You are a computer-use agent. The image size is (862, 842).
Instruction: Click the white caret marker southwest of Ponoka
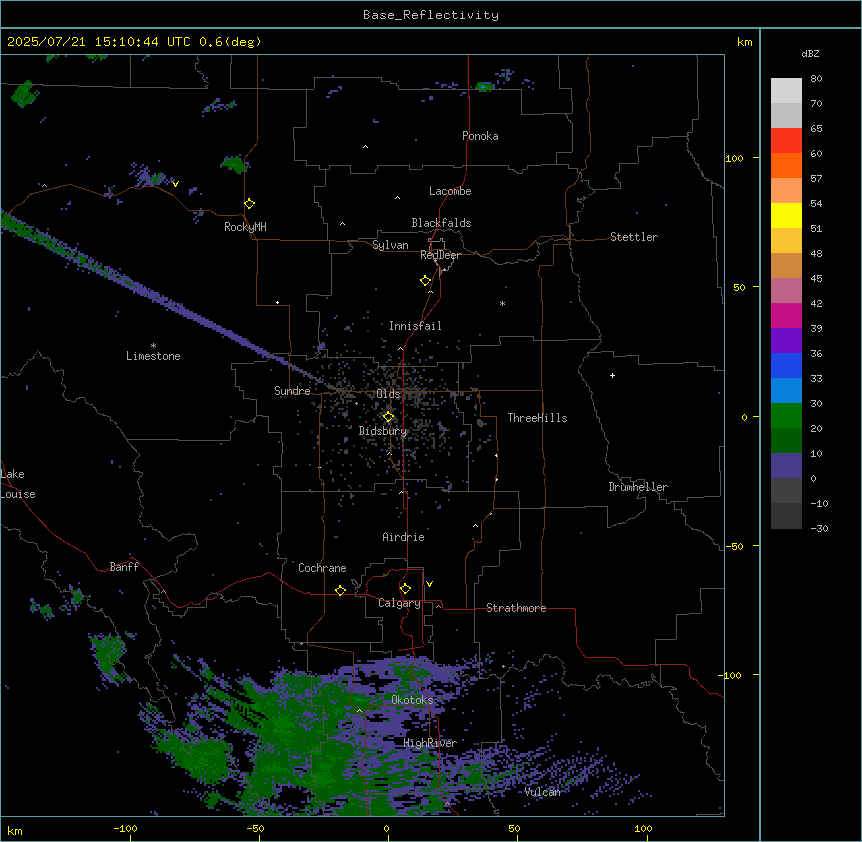tap(366, 147)
